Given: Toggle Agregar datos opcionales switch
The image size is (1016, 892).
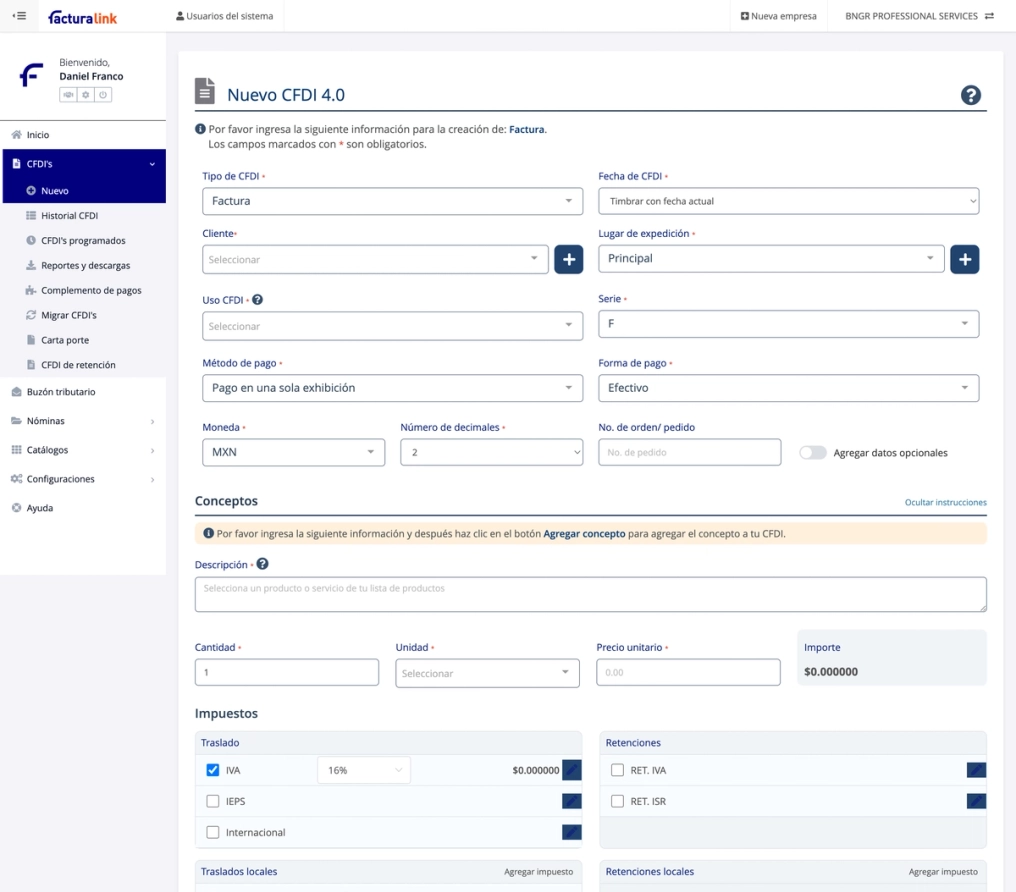Looking at the screenshot, I should coord(813,453).
